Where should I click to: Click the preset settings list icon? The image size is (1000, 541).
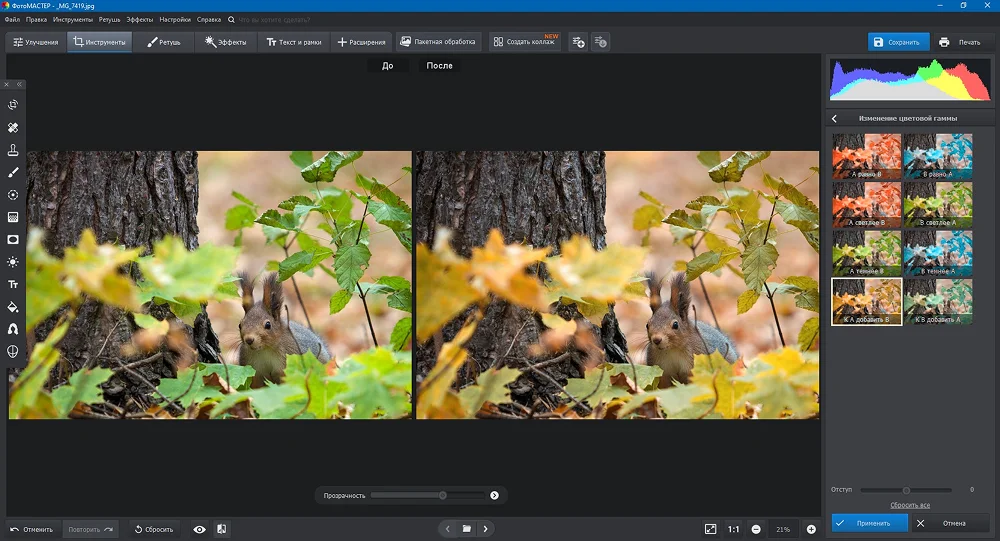tap(600, 42)
